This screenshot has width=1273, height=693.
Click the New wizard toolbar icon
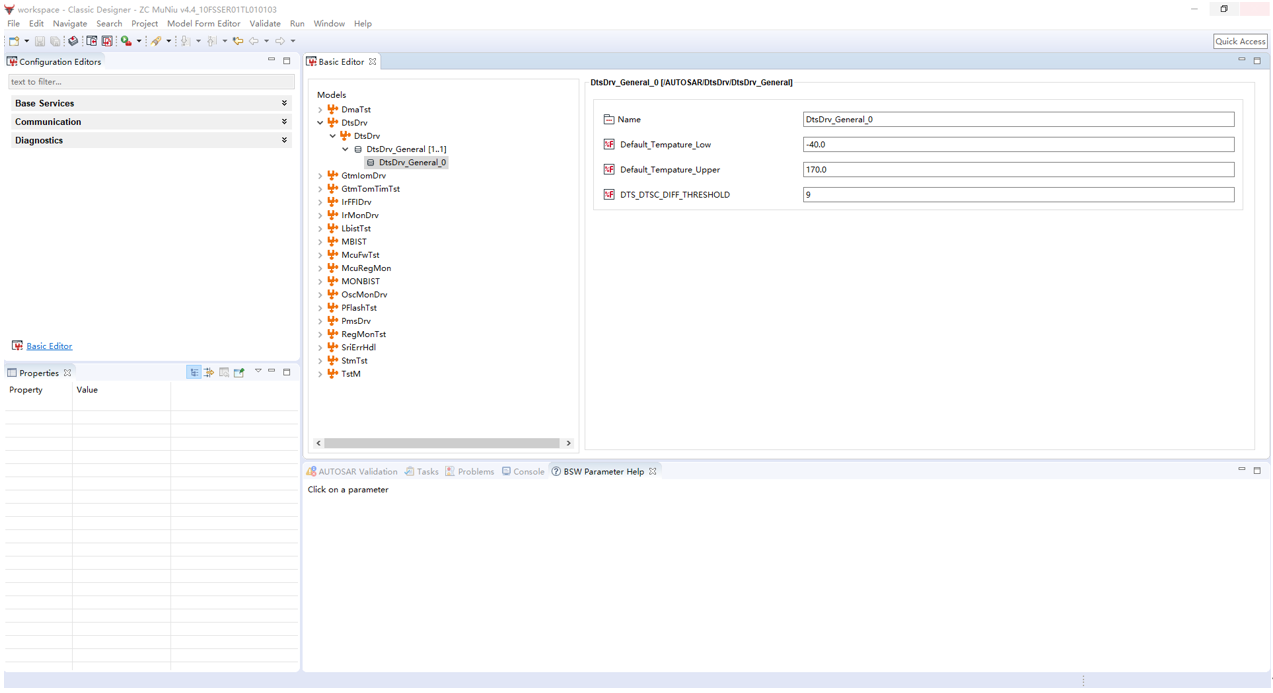click(x=14, y=41)
